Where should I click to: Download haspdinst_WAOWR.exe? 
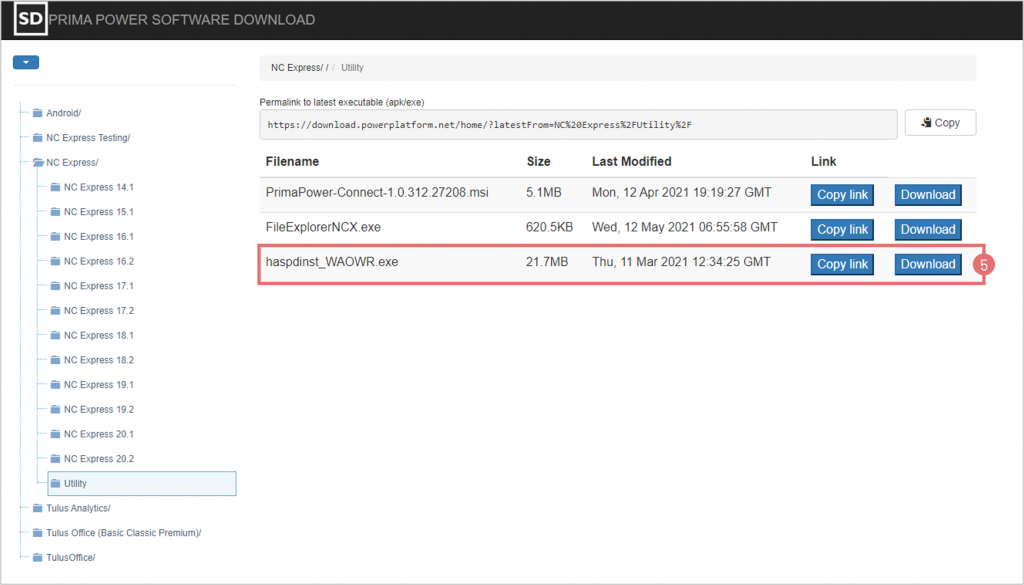[x=927, y=264]
